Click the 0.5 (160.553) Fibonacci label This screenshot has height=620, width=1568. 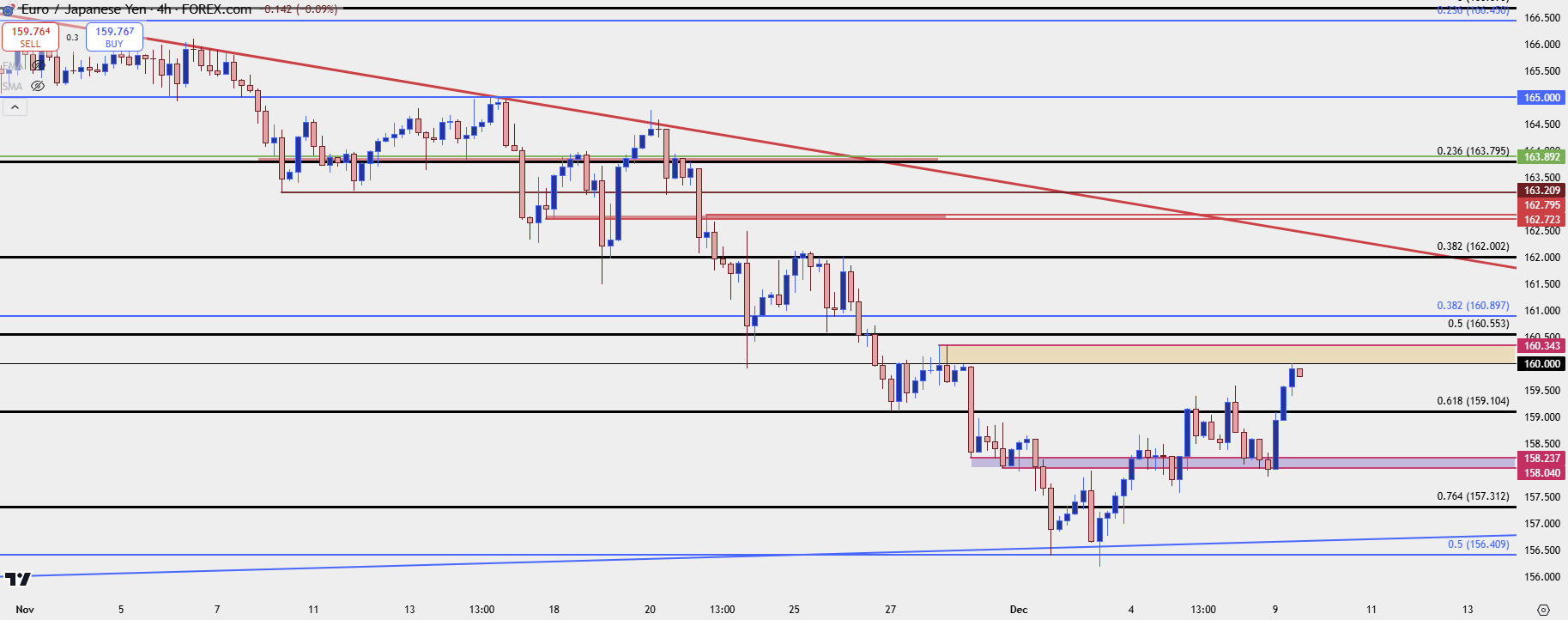coord(1478,324)
